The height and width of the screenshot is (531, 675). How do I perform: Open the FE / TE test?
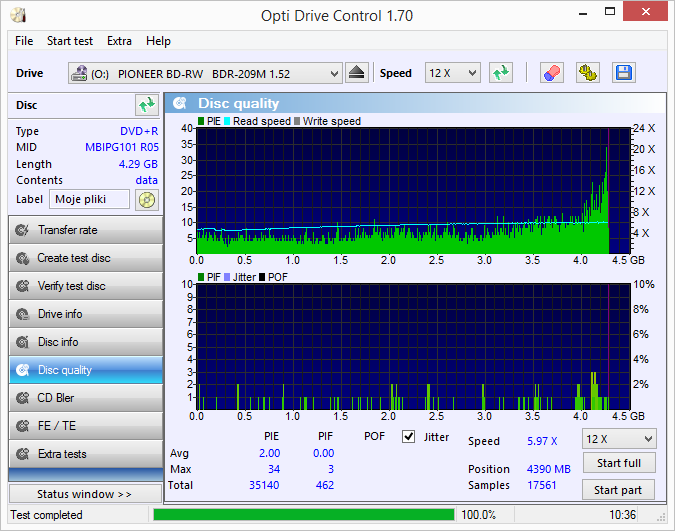pos(86,426)
